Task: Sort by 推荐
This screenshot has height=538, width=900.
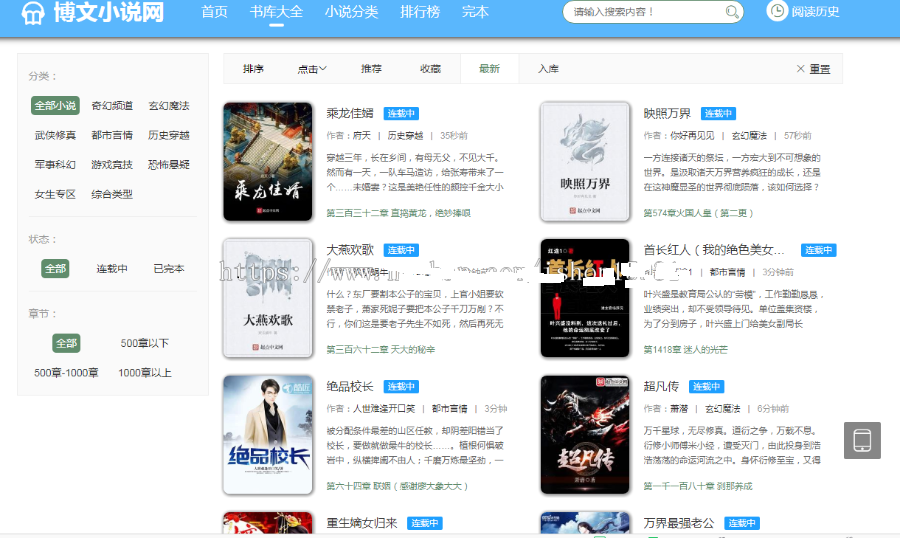Action: [x=371, y=69]
